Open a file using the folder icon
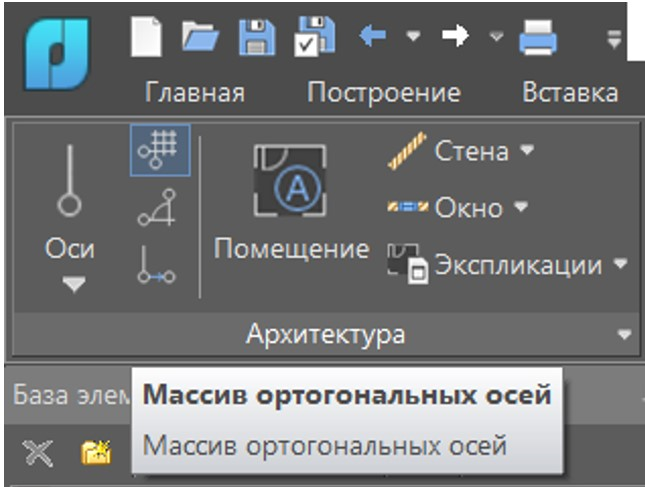Screen dimensions: 645x487 [200, 37]
